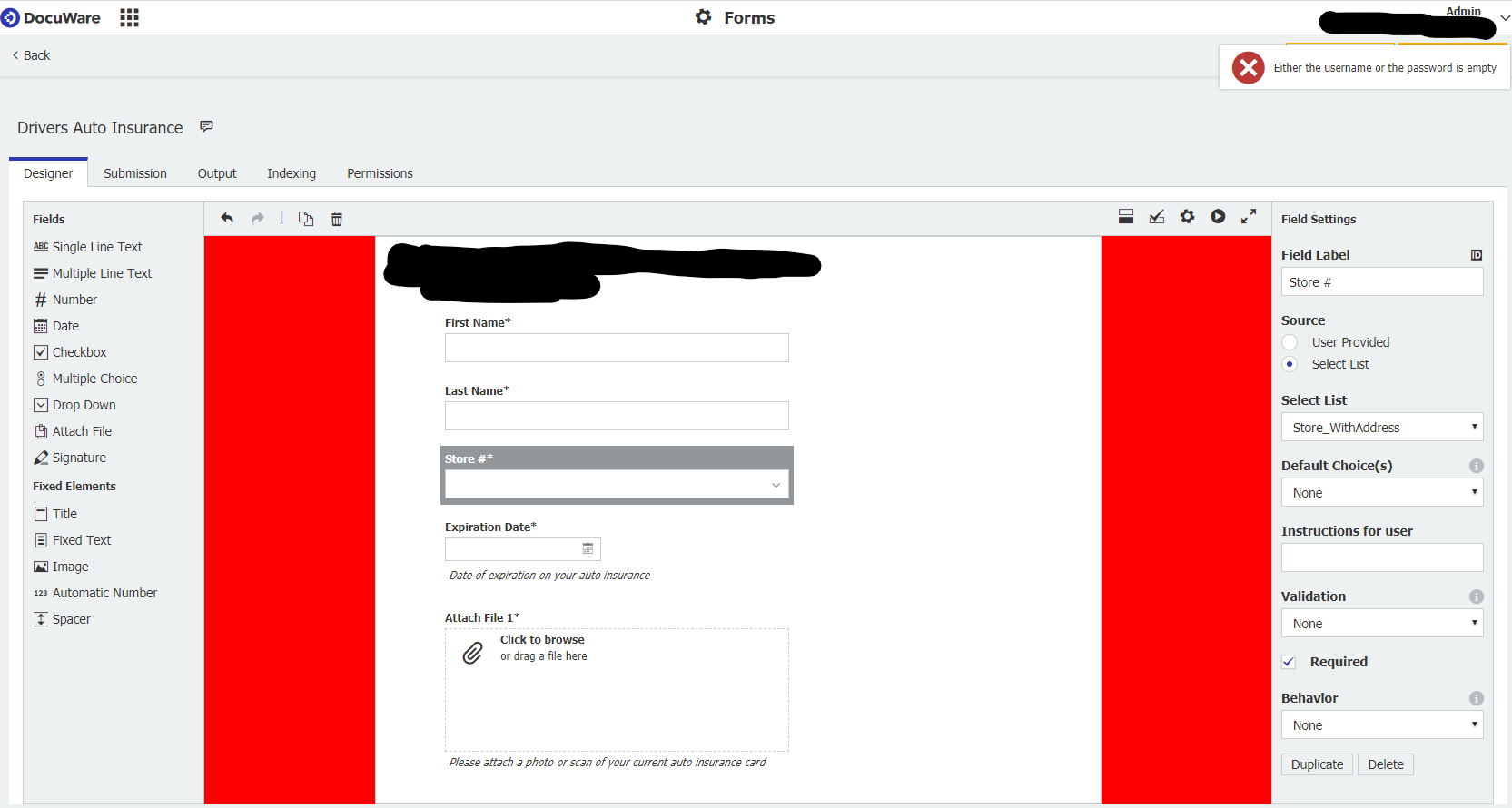
Task: Switch to the Submission tab
Action: pos(135,173)
